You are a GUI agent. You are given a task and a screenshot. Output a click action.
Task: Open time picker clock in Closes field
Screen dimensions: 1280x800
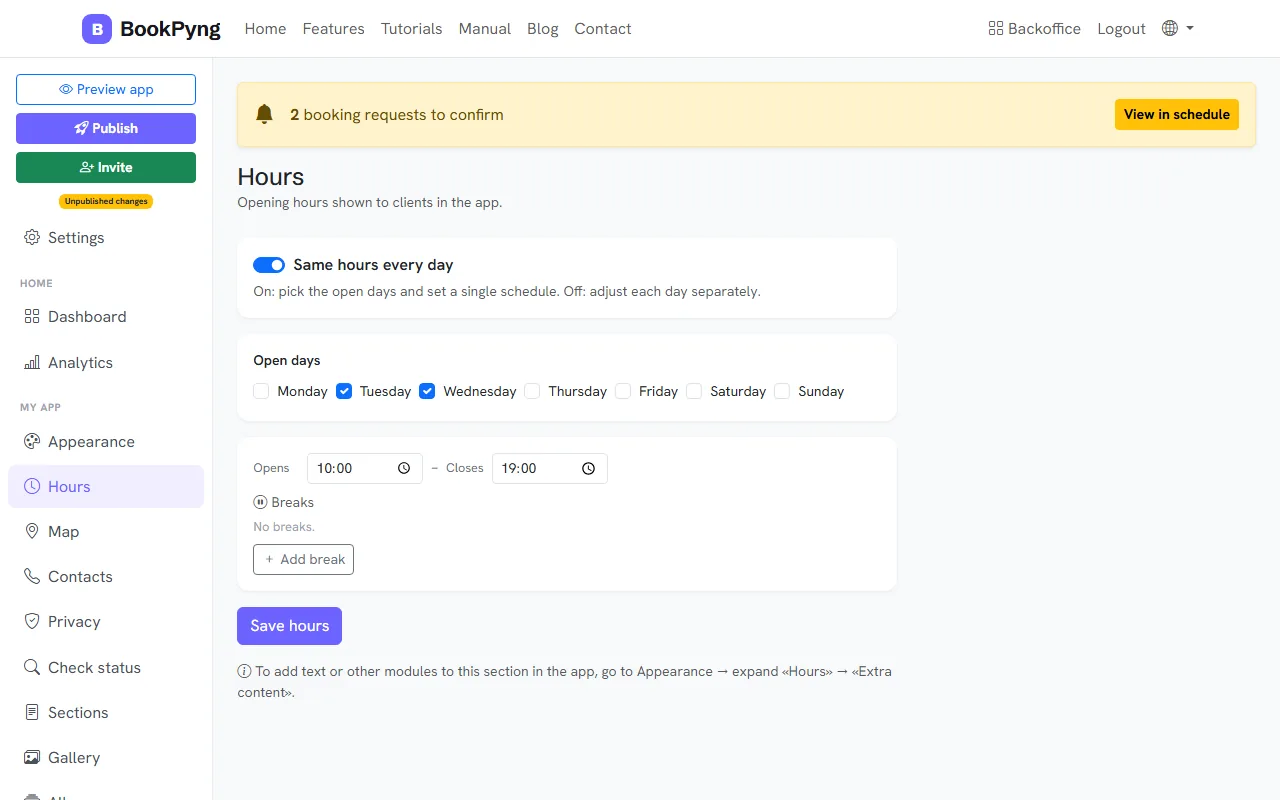[588, 468]
